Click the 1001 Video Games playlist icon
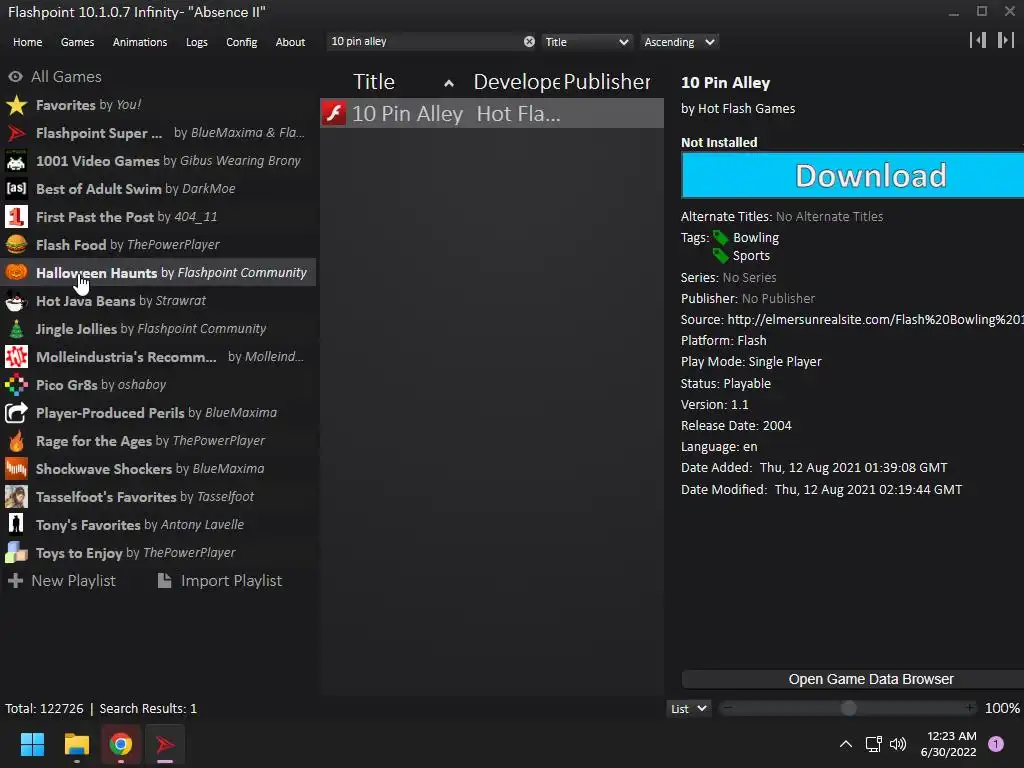The width and height of the screenshot is (1024, 768). coord(16,161)
